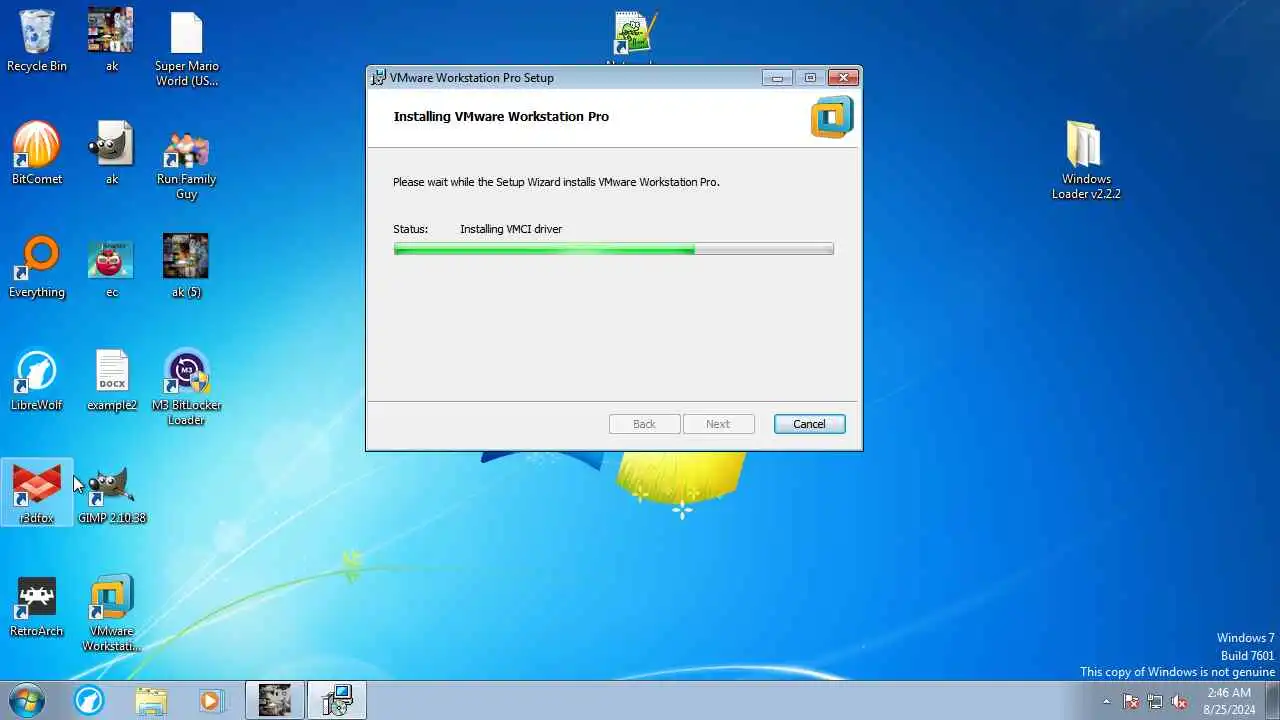Image resolution: width=1280 pixels, height=720 pixels.
Task: Open the Windows Loader v2.2.2 folder
Action: (x=1086, y=160)
